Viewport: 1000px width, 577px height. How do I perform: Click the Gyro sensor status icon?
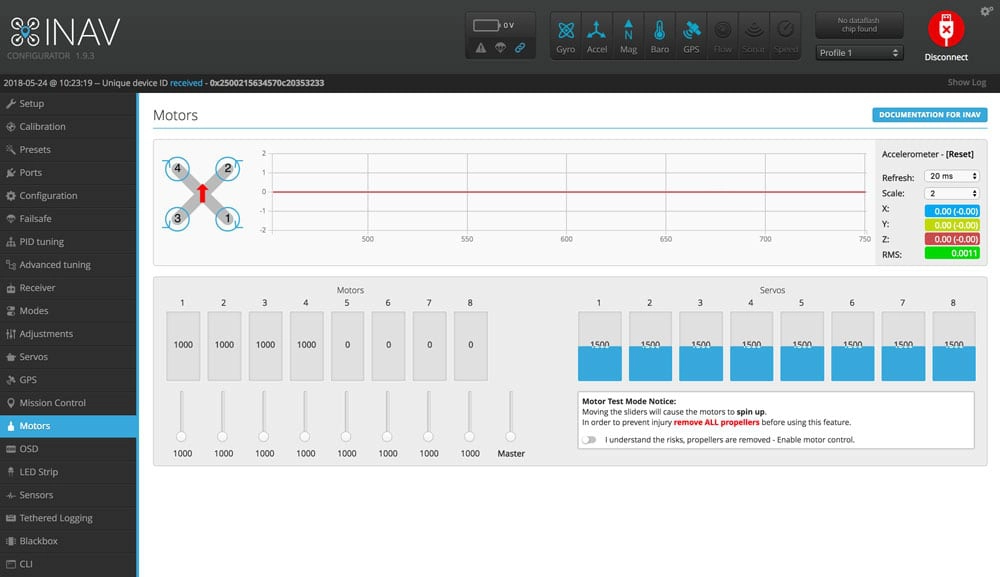pyautogui.click(x=566, y=36)
